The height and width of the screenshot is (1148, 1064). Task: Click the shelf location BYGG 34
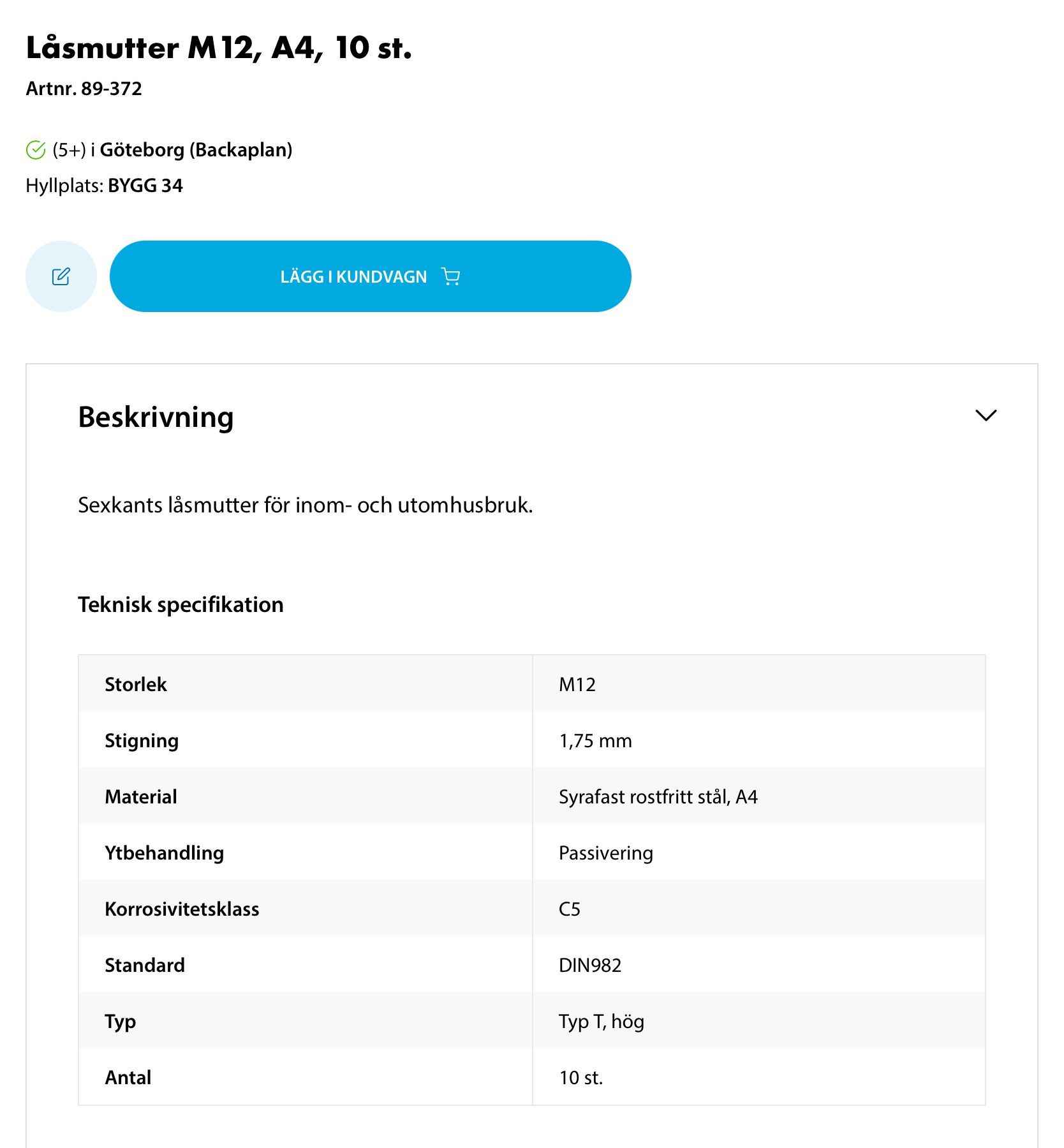[145, 186]
